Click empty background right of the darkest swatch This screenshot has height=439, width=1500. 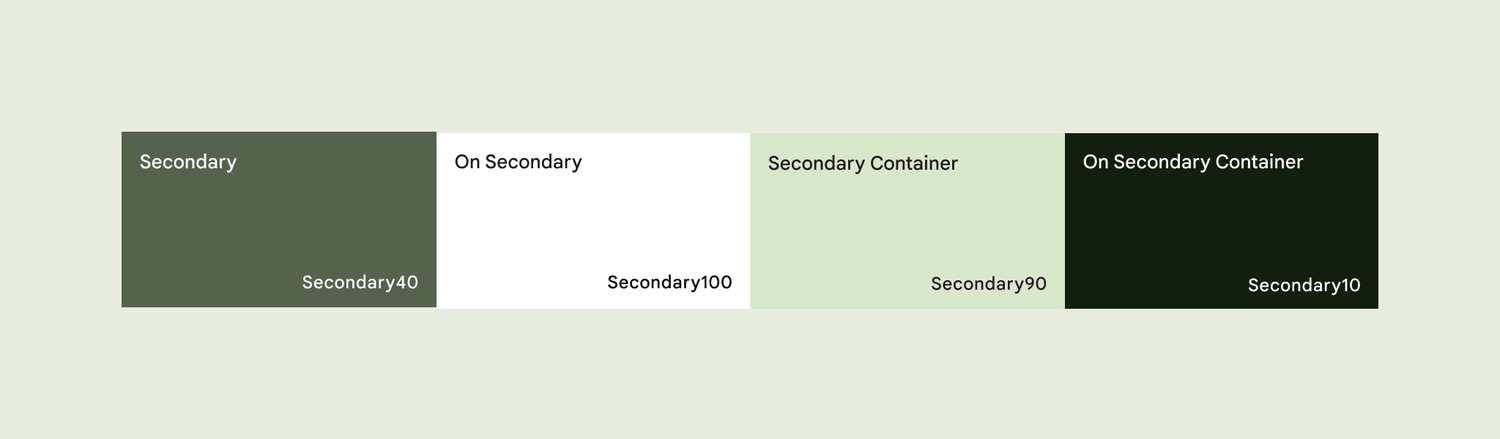tap(1439, 220)
